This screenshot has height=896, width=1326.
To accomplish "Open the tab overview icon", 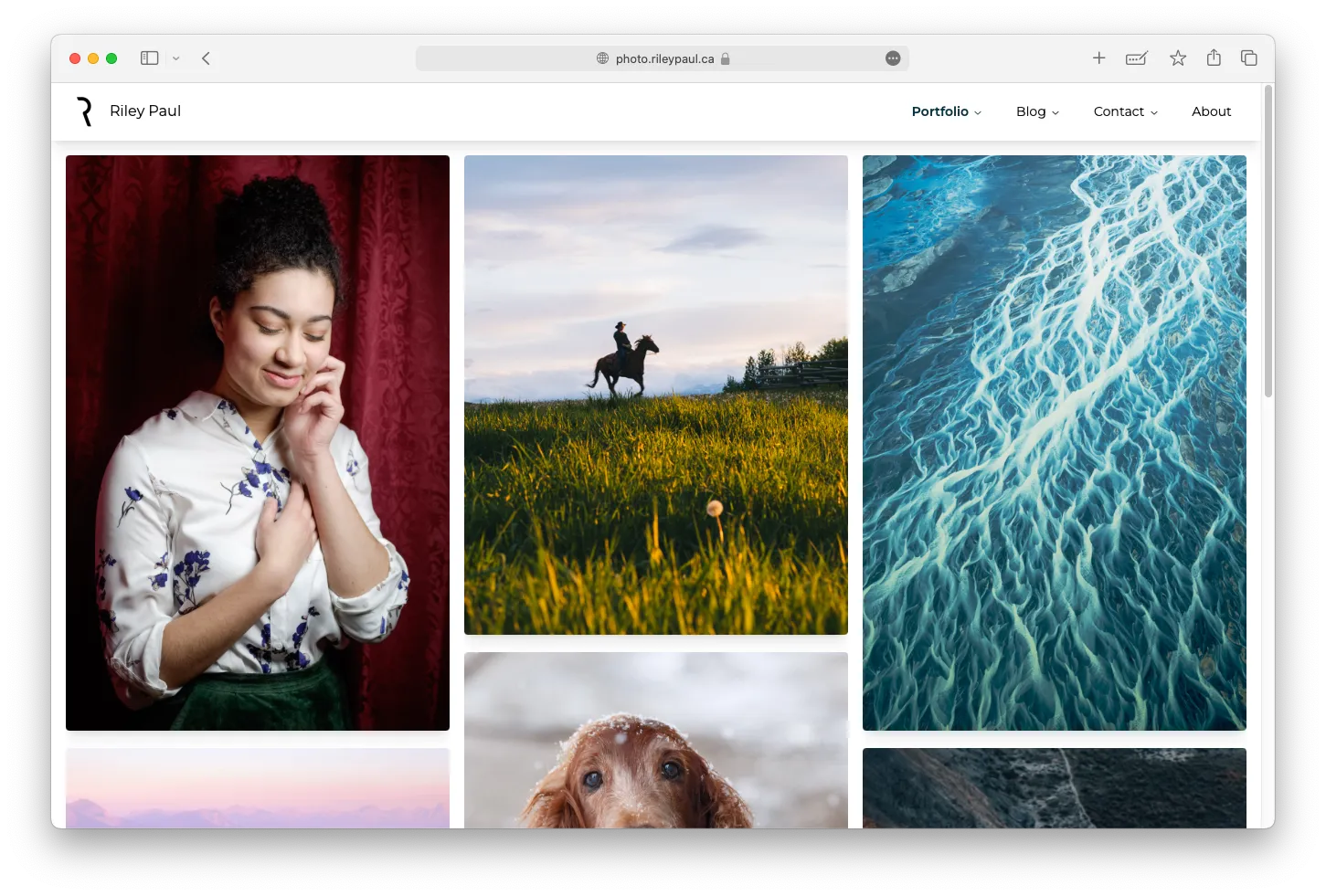I will 1248,58.
